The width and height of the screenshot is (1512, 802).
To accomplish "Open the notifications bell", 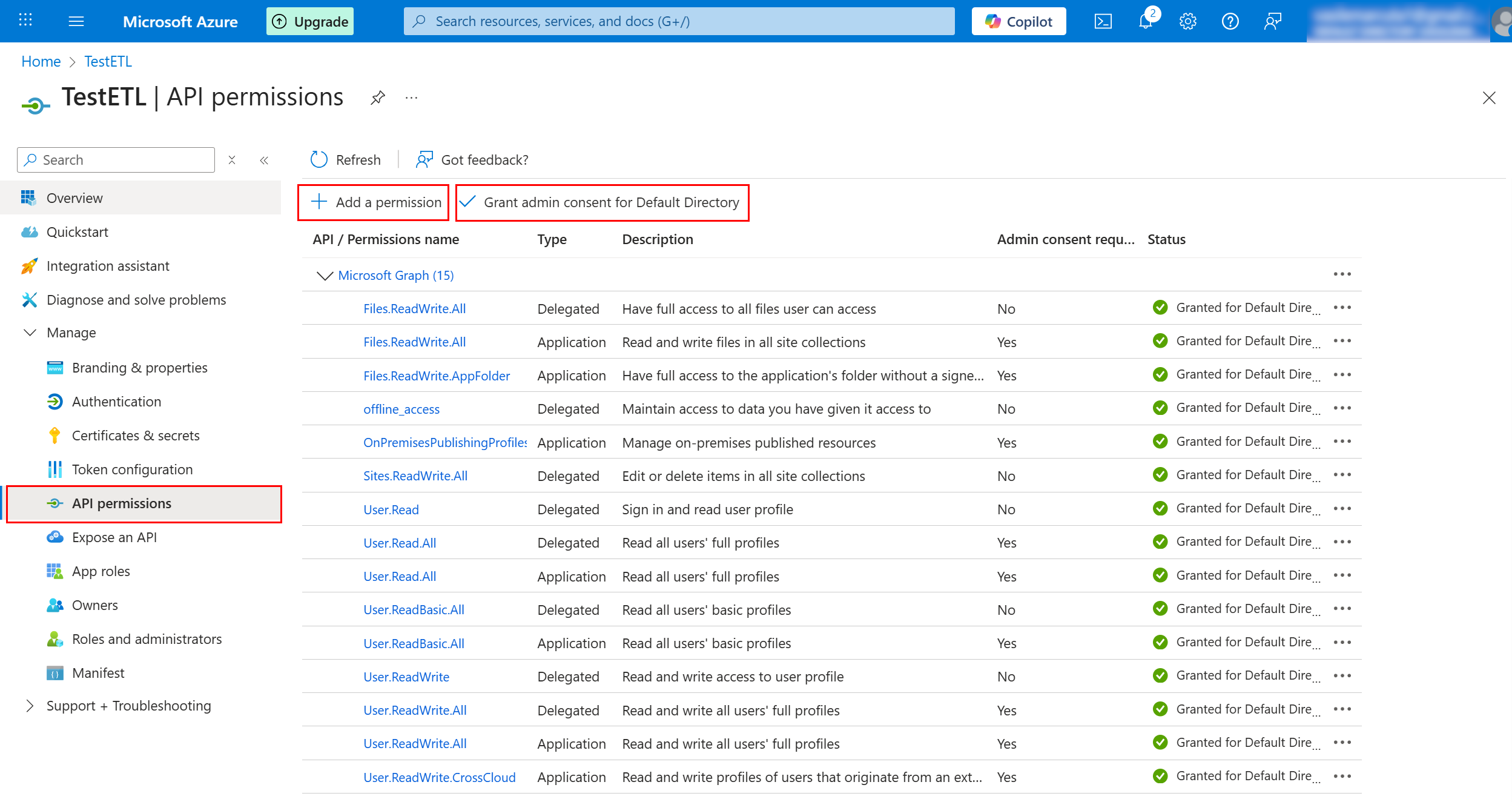I will coord(1145,22).
